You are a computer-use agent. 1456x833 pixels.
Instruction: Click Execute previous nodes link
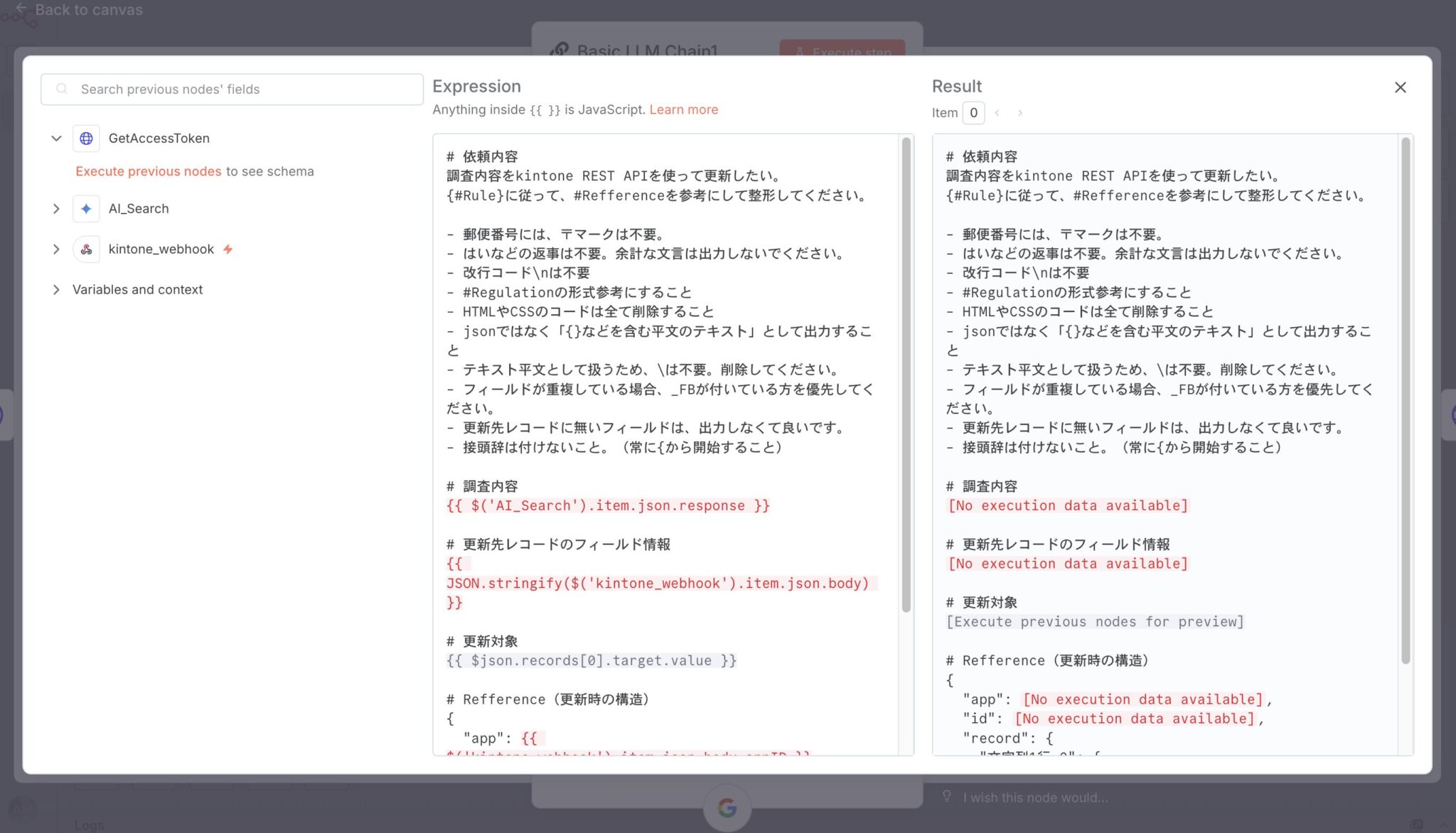(148, 171)
